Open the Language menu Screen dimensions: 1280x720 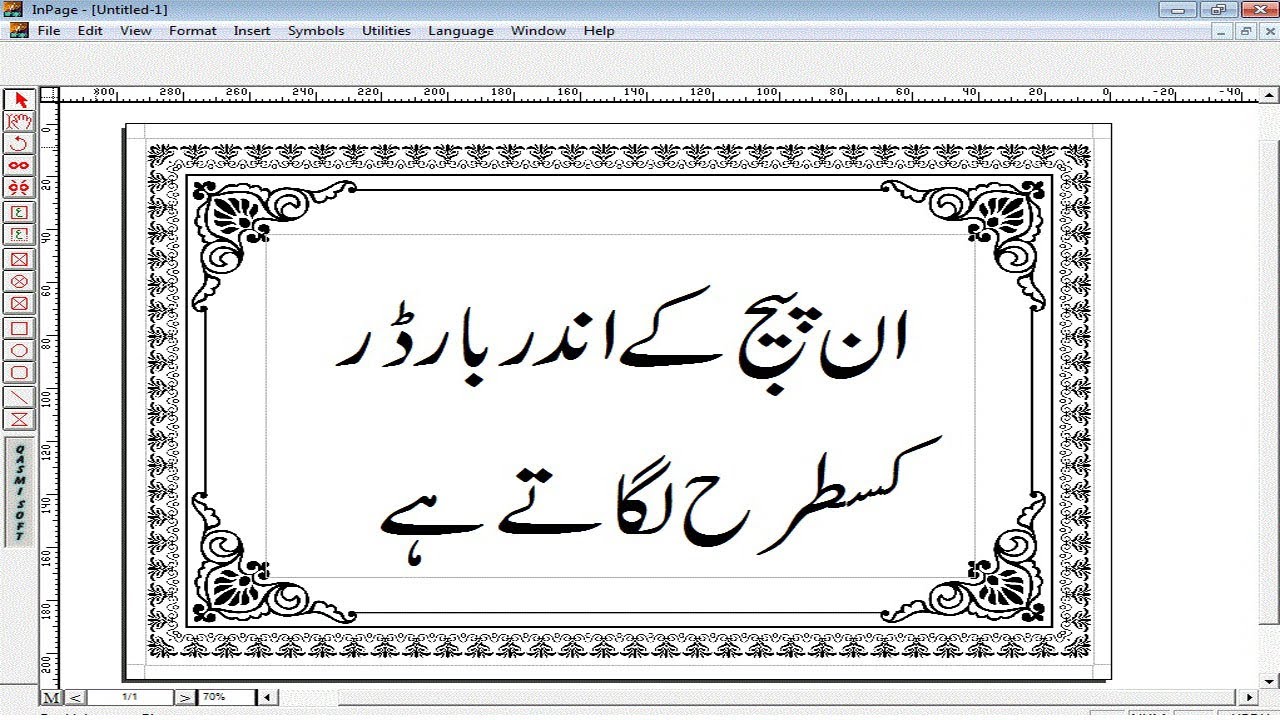tap(461, 31)
